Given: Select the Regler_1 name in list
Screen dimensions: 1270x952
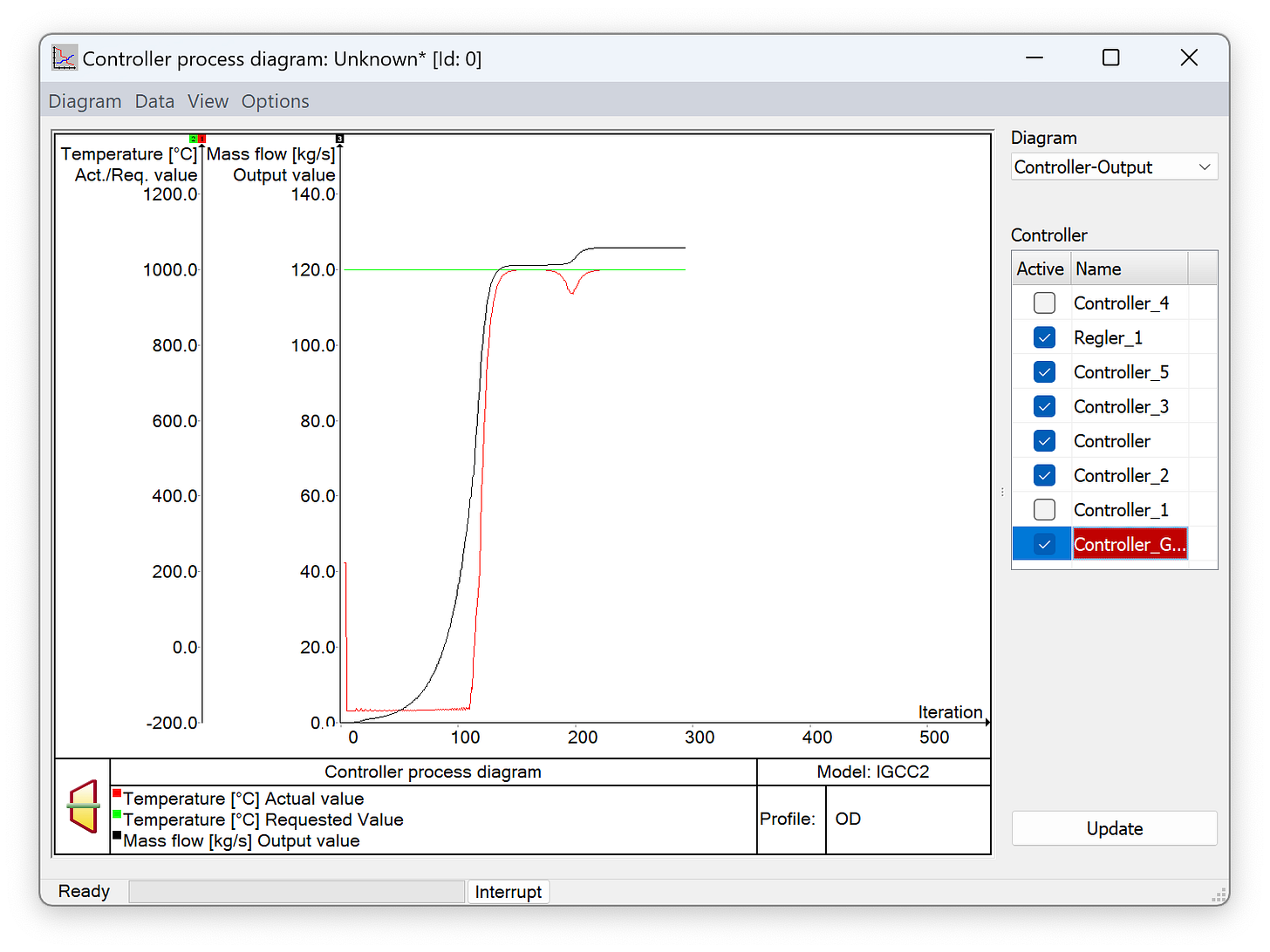Looking at the screenshot, I should pyautogui.click(x=1108, y=337).
